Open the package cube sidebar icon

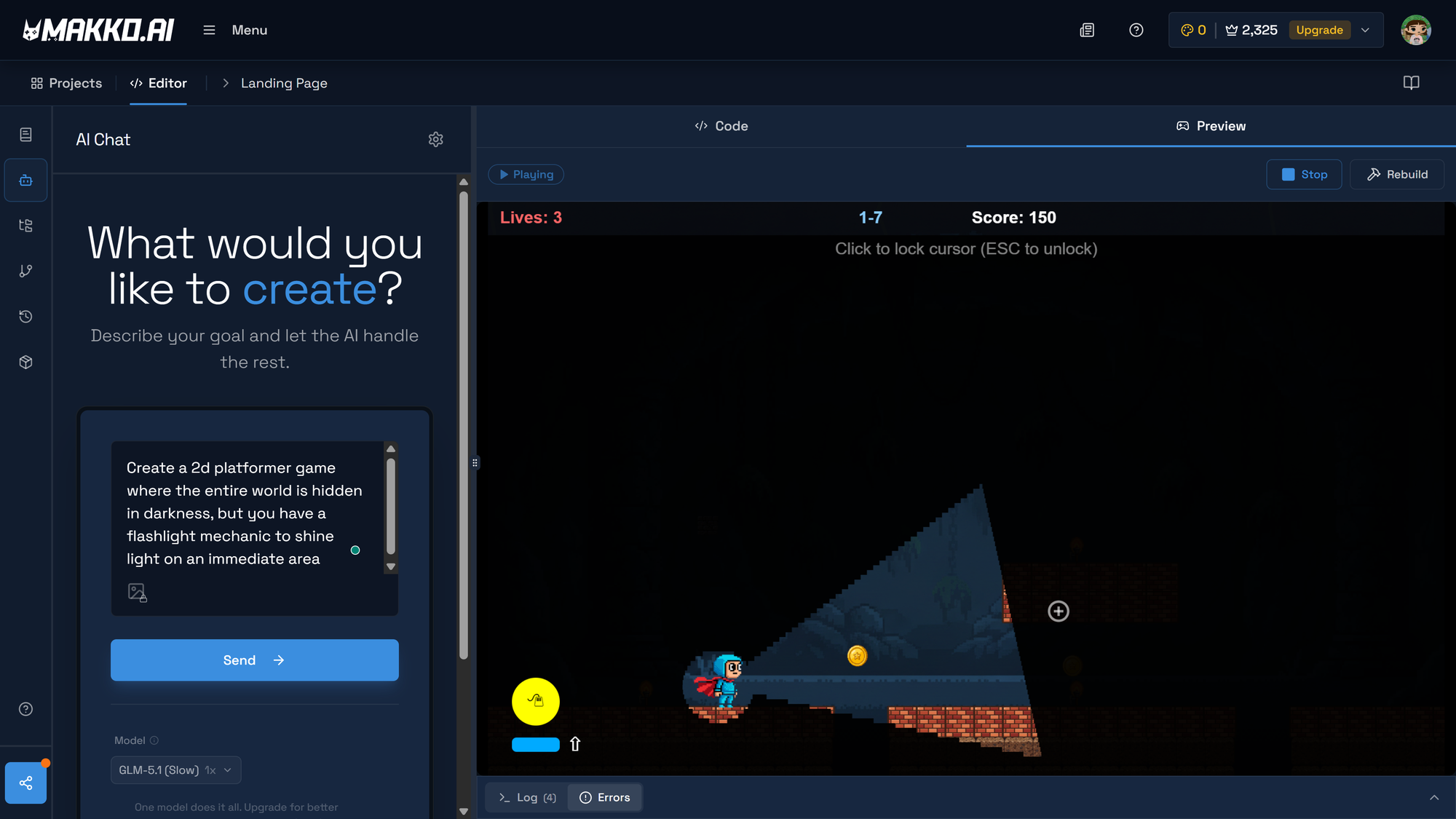click(x=25, y=362)
